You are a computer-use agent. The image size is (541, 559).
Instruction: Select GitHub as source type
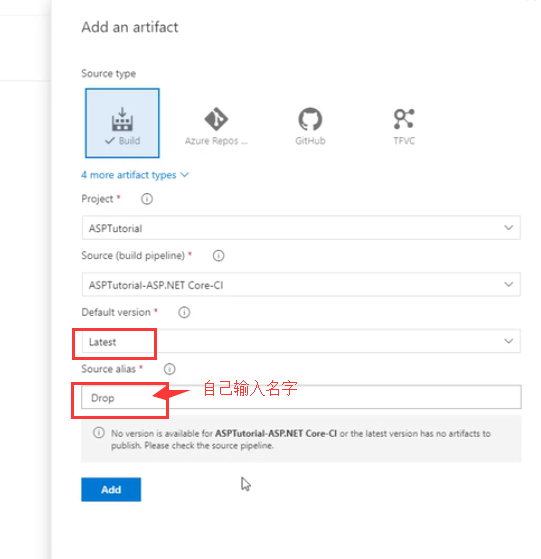pyautogui.click(x=310, y=126)
